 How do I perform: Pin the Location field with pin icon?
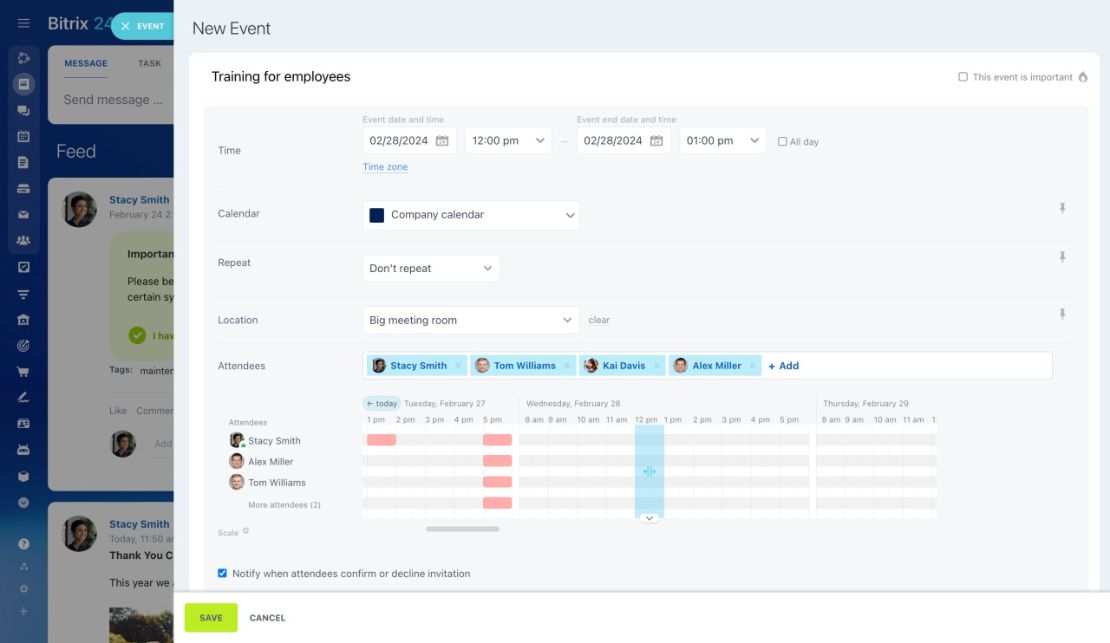[x=1062, y=314]
